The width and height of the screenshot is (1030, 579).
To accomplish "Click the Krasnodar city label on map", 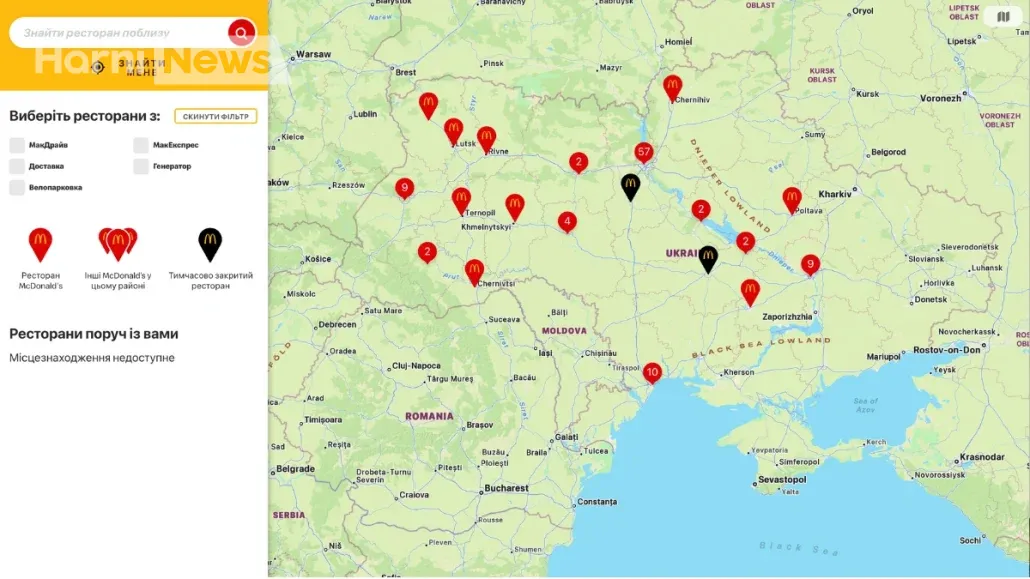I will pos(982,457).
